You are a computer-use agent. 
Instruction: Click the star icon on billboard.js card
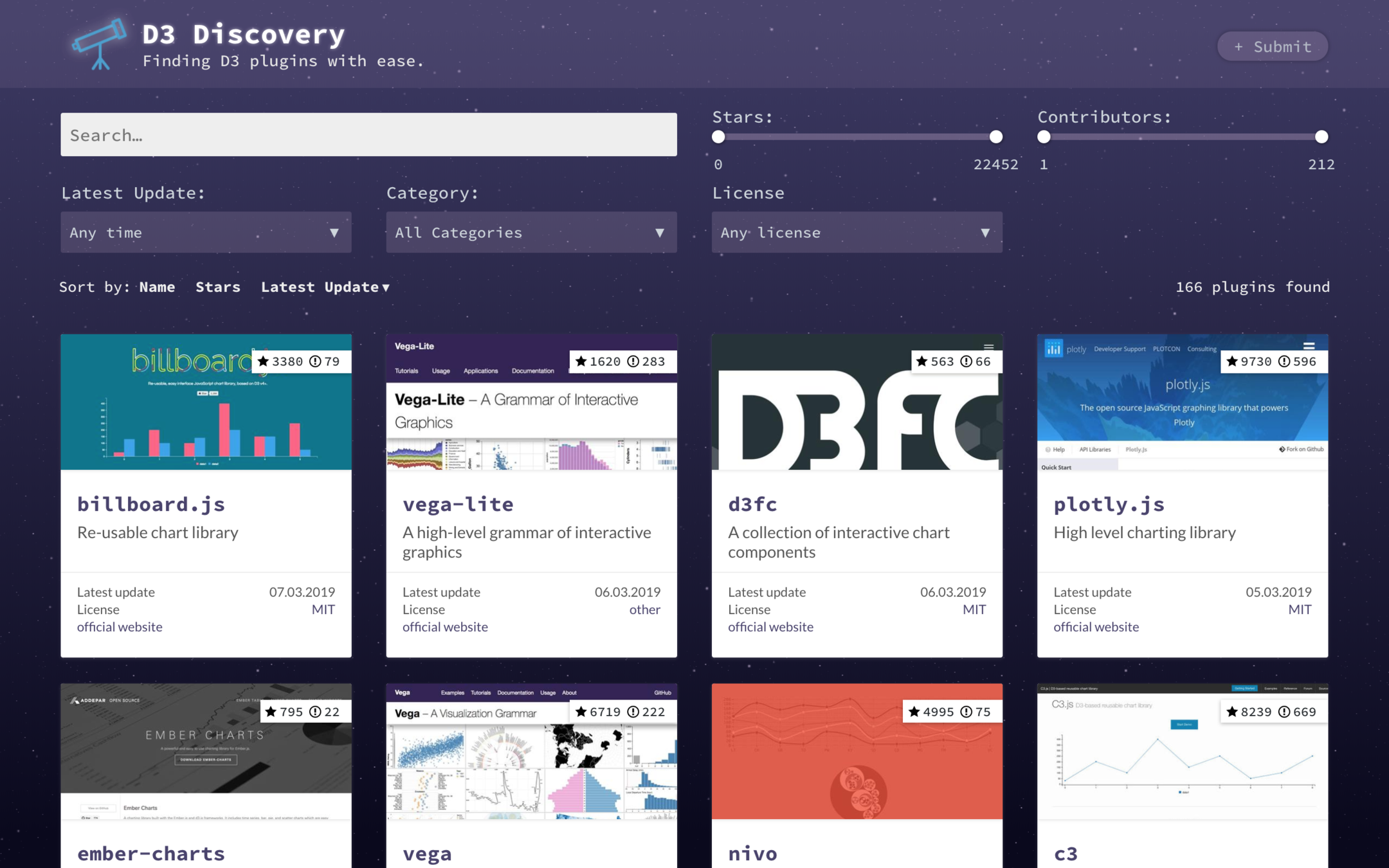click(263, 361)
